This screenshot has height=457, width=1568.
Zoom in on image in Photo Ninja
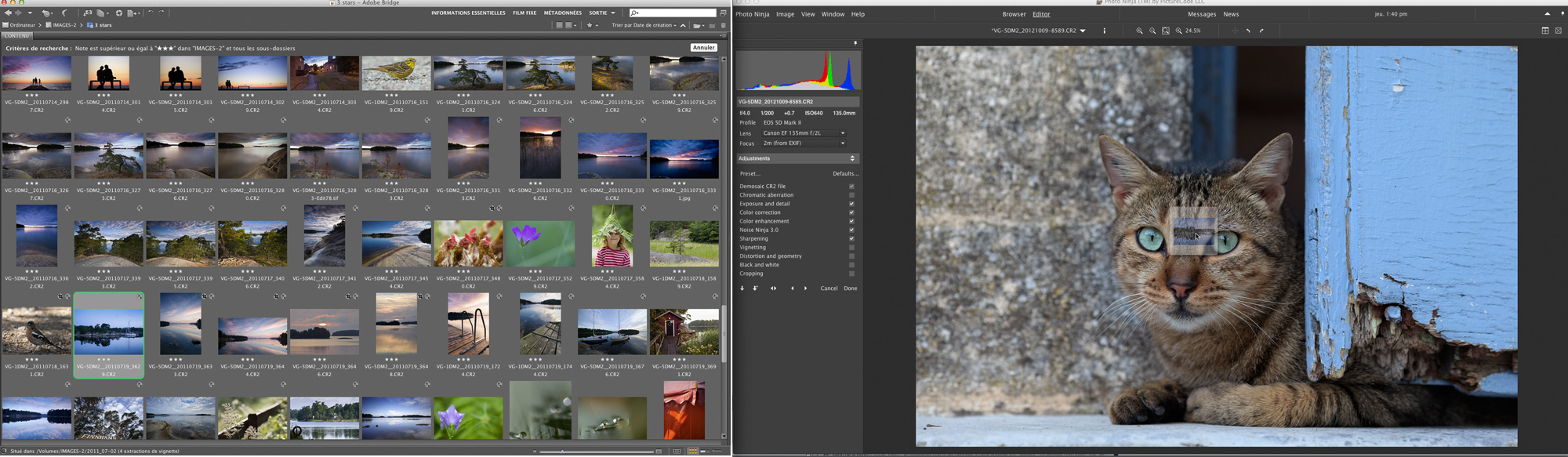coord(1139,31)
